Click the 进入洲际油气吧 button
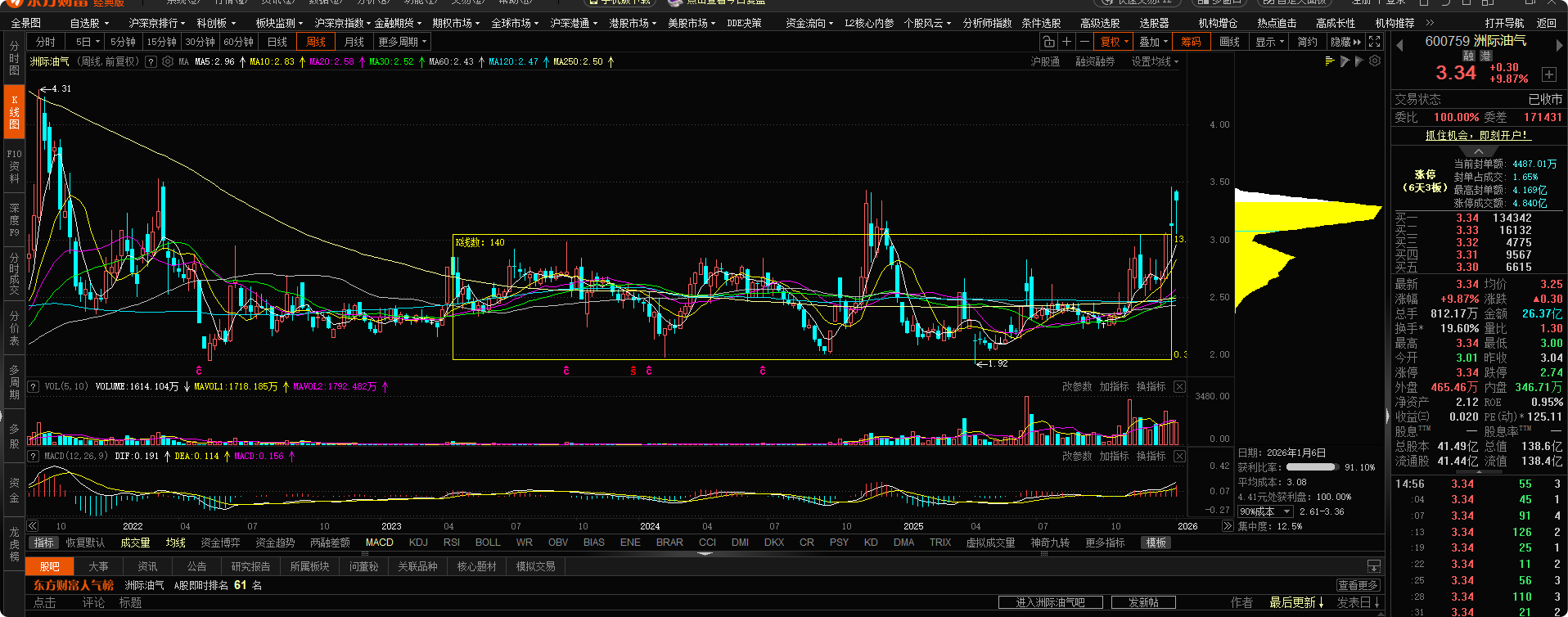The image size is (1568, 617). click(x=1050, y=602)
